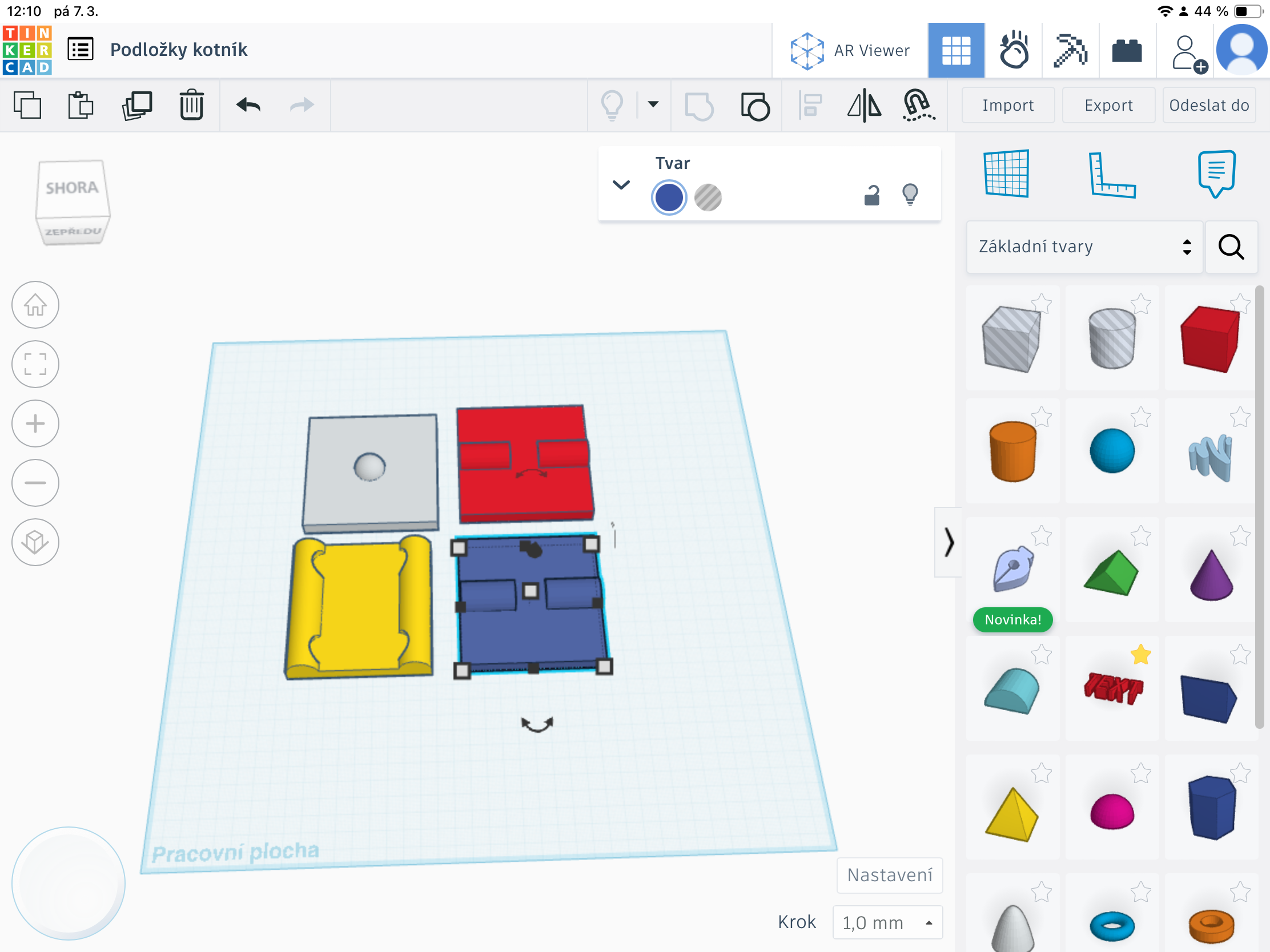Open the Základní tvary shapes dropdown
This screenshot has height=952, width=1270.
1084,247
